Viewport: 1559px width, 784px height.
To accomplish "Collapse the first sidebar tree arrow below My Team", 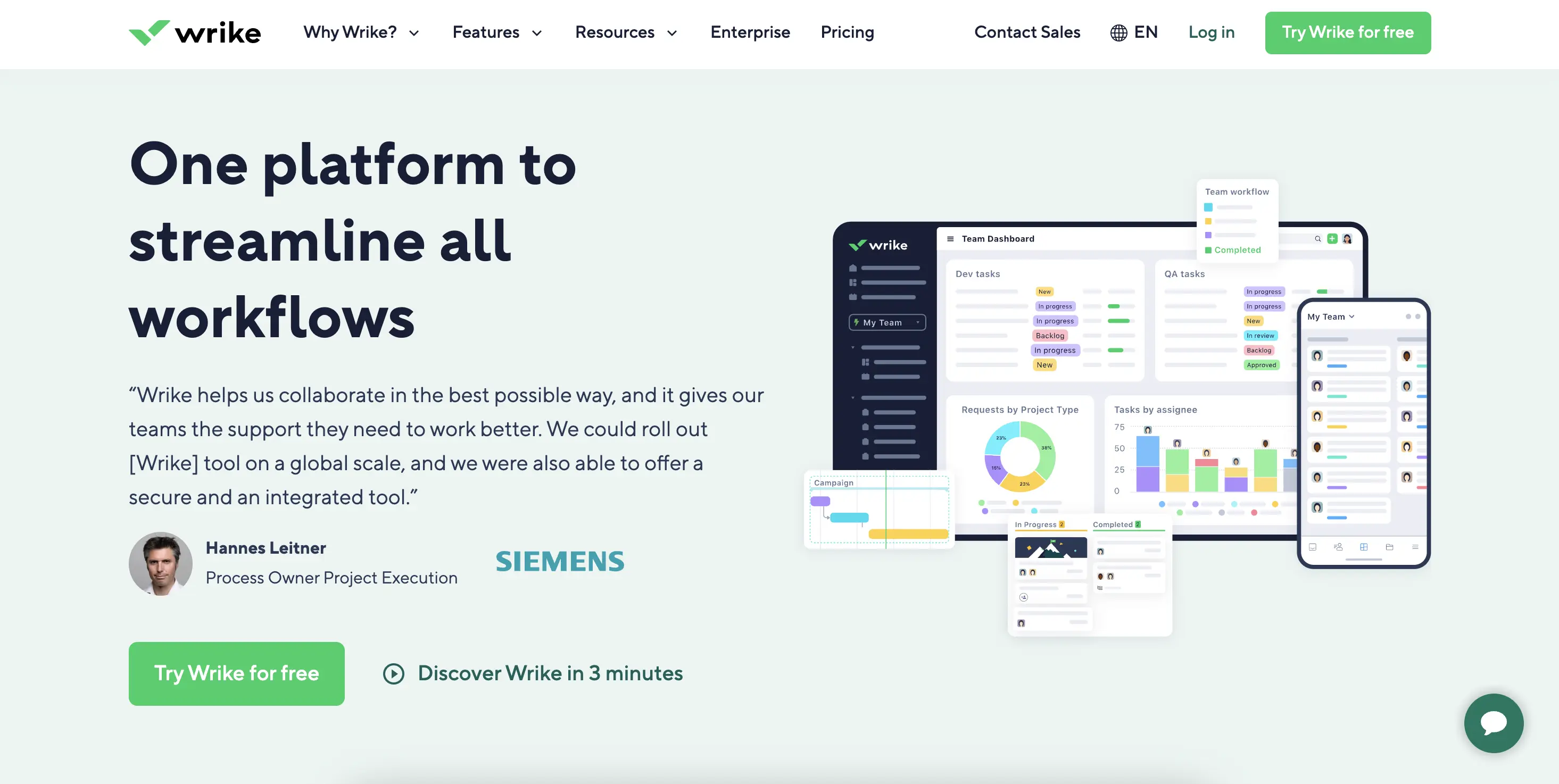I will (853, 347).
